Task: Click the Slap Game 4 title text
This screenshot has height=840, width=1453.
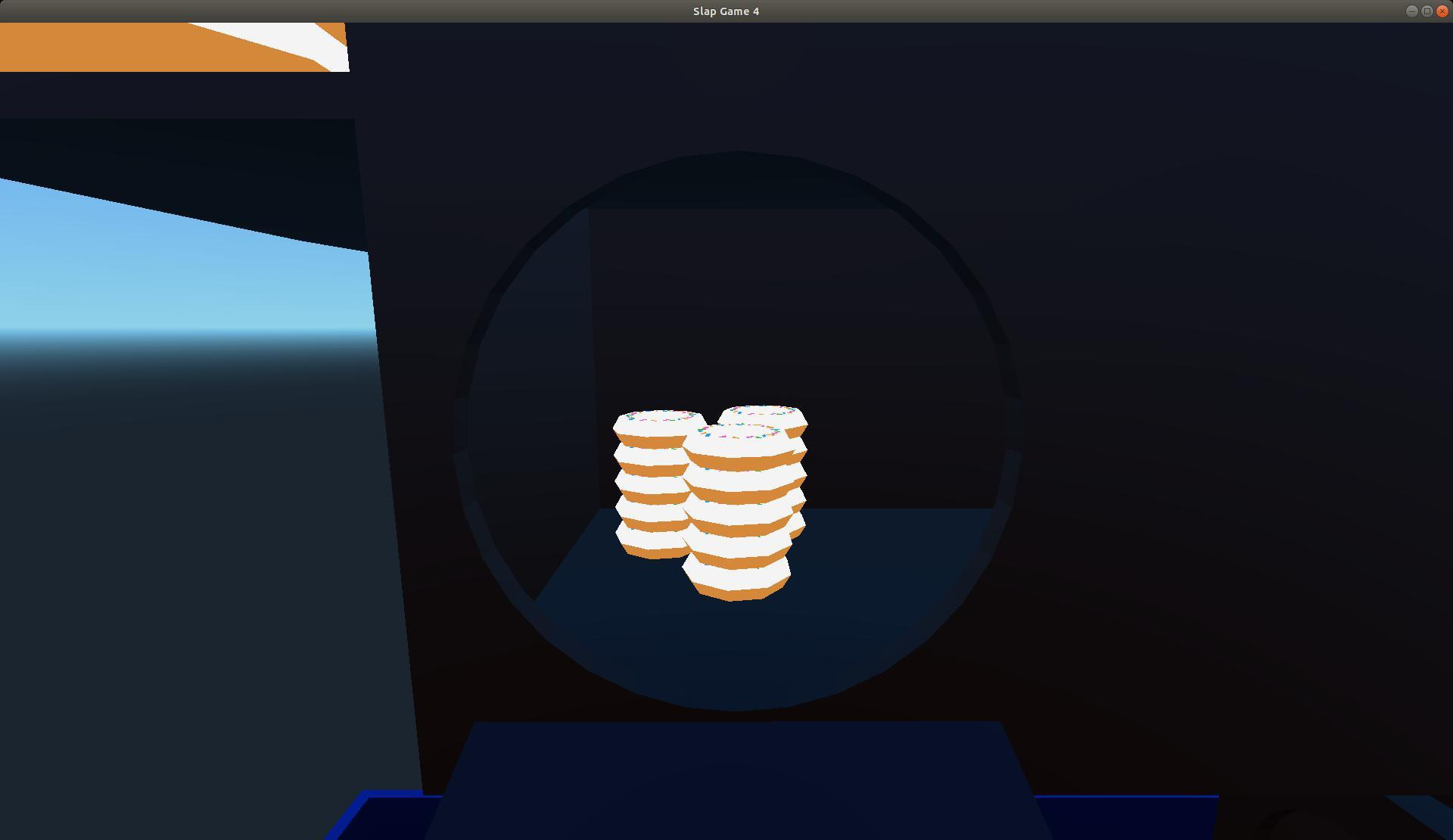Action: (726, 11)
